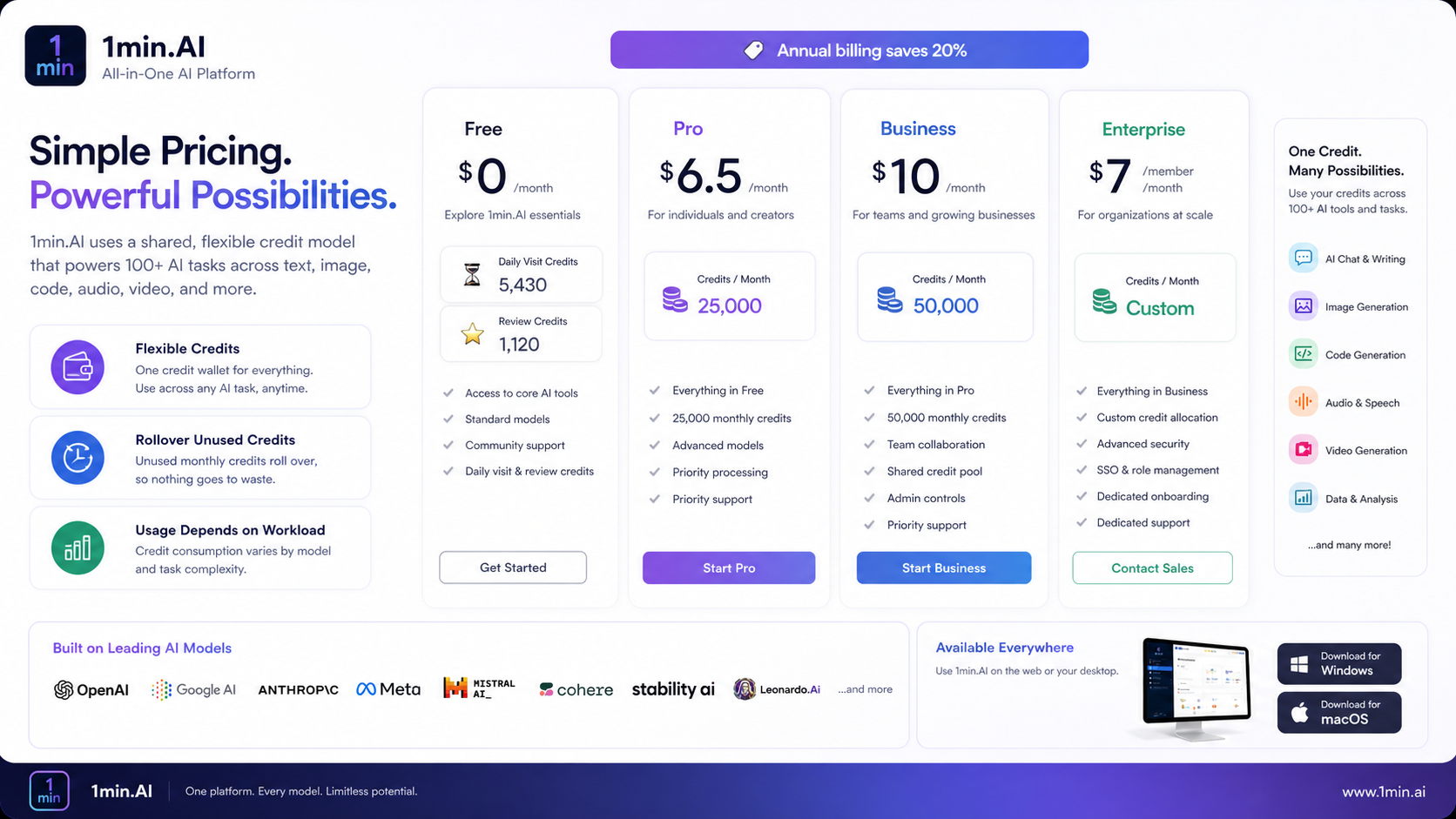Click the 1min.AI logo in header
Screen dimensions: 1456x819
point(55,56)
